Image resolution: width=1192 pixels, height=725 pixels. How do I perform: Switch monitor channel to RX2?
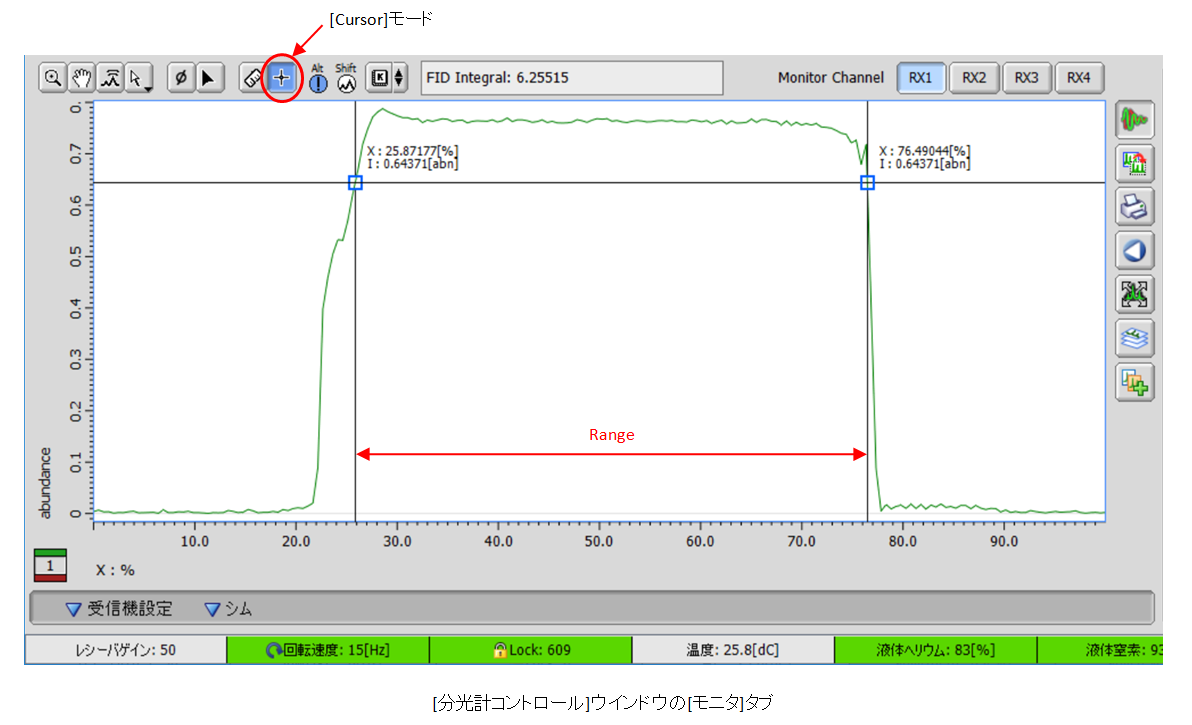click(974, 78)
